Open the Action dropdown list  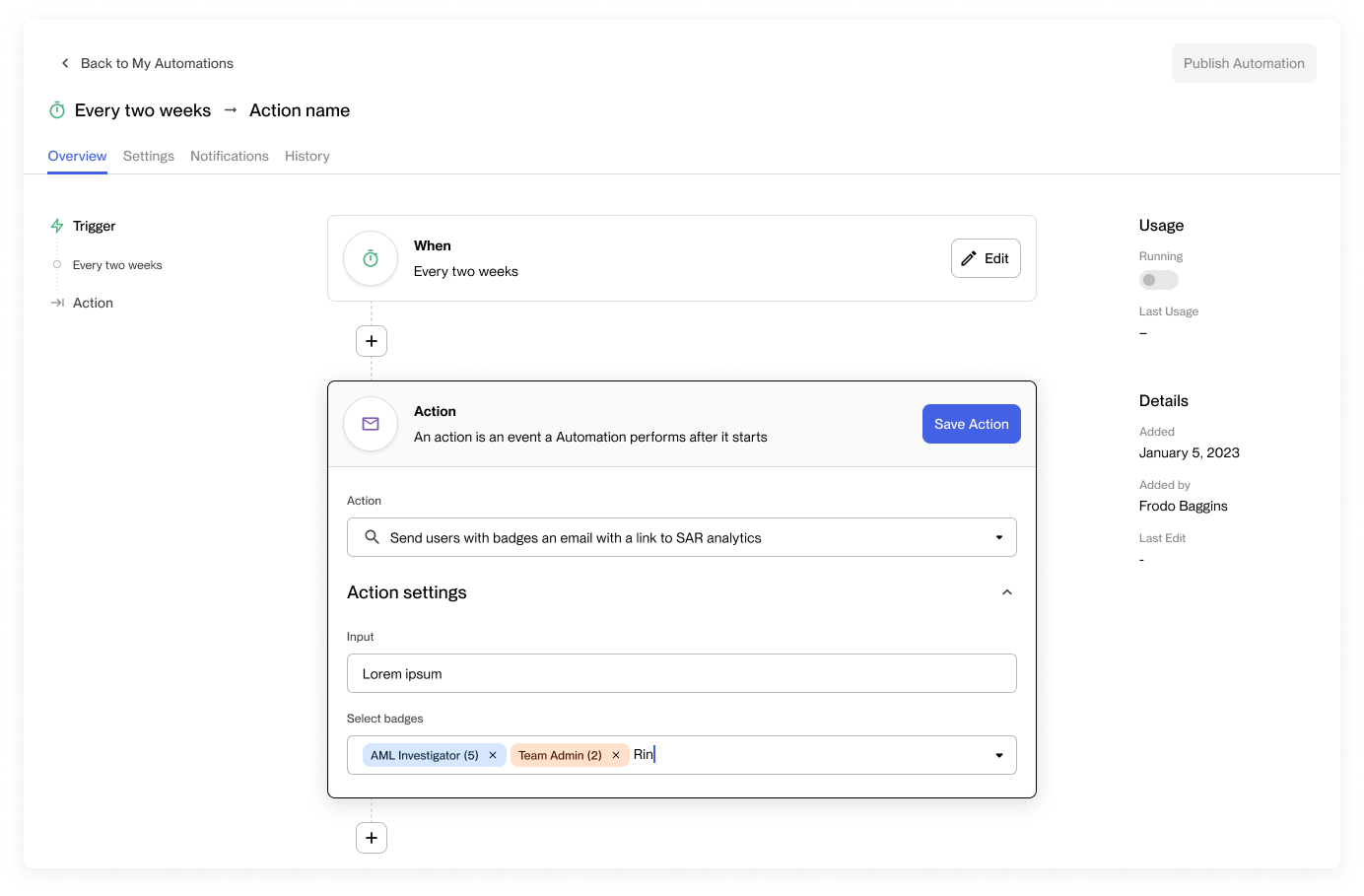998,537
